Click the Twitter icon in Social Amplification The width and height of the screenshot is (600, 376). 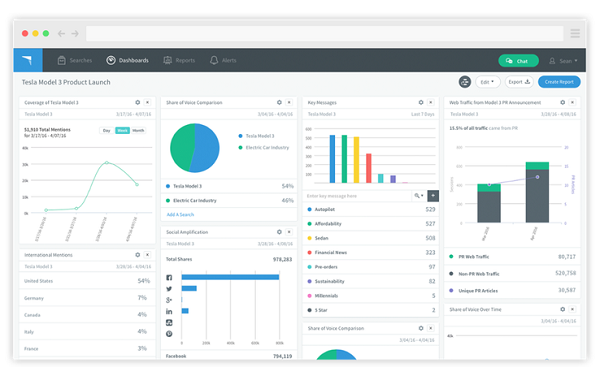pyautogui.click(x=169, y=289)
